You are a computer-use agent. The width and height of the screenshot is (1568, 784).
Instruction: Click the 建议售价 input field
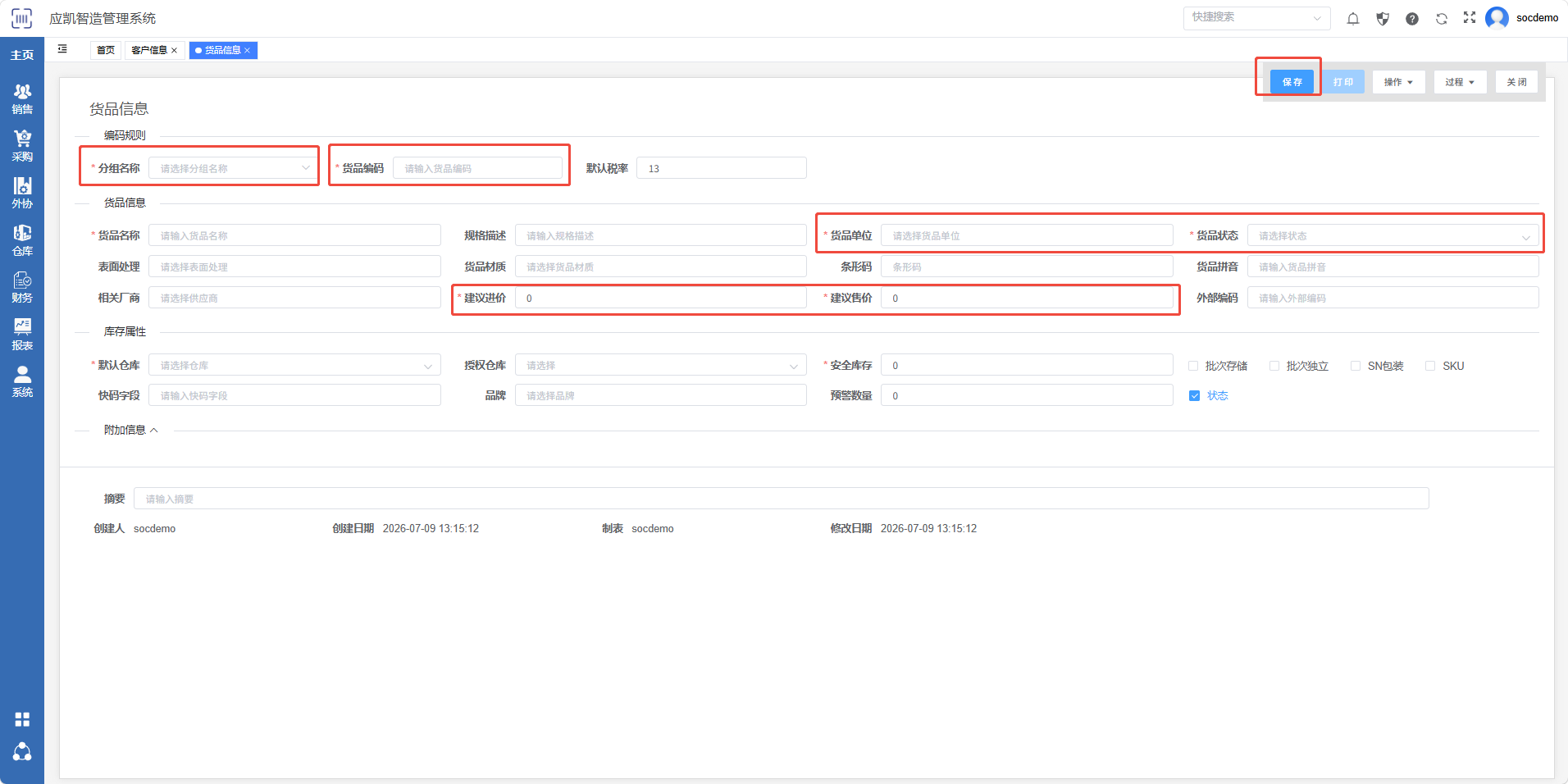[x=1027, y=298]
